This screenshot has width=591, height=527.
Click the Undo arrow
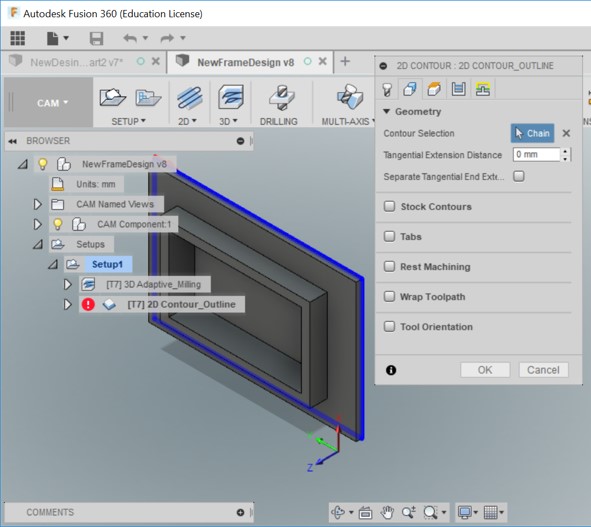point(130,38)
